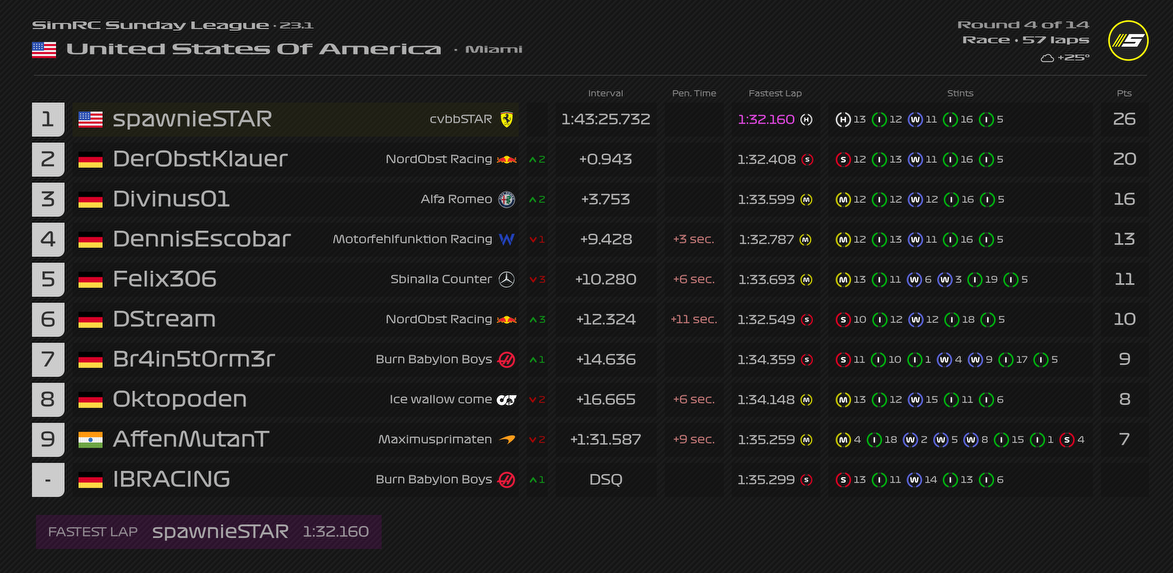Open driver spawnieSTAR's name in first place
This screenshot has width=1173, height=573.
point(192,119)
